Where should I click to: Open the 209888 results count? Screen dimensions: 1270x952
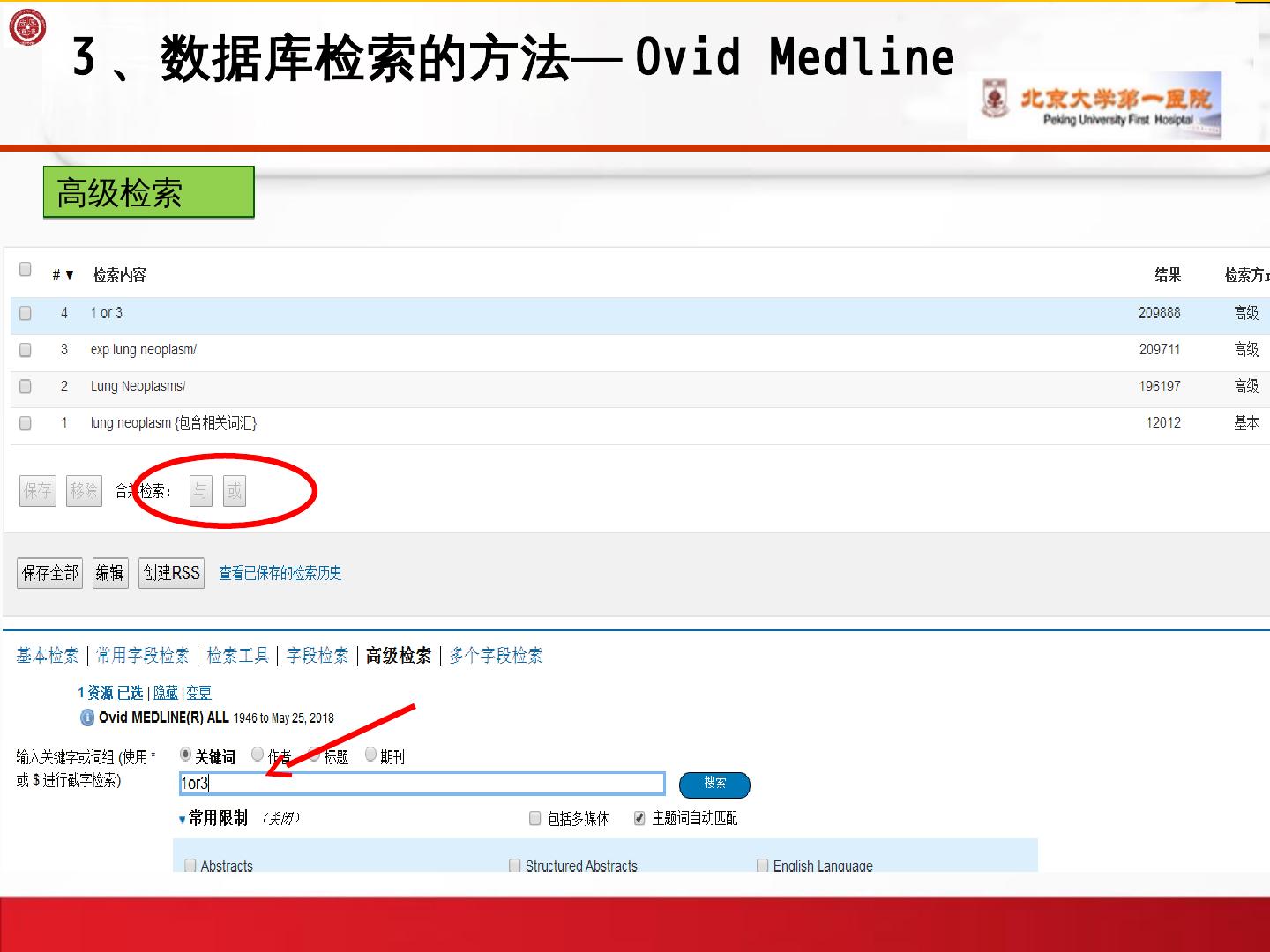coord(1159,313)
